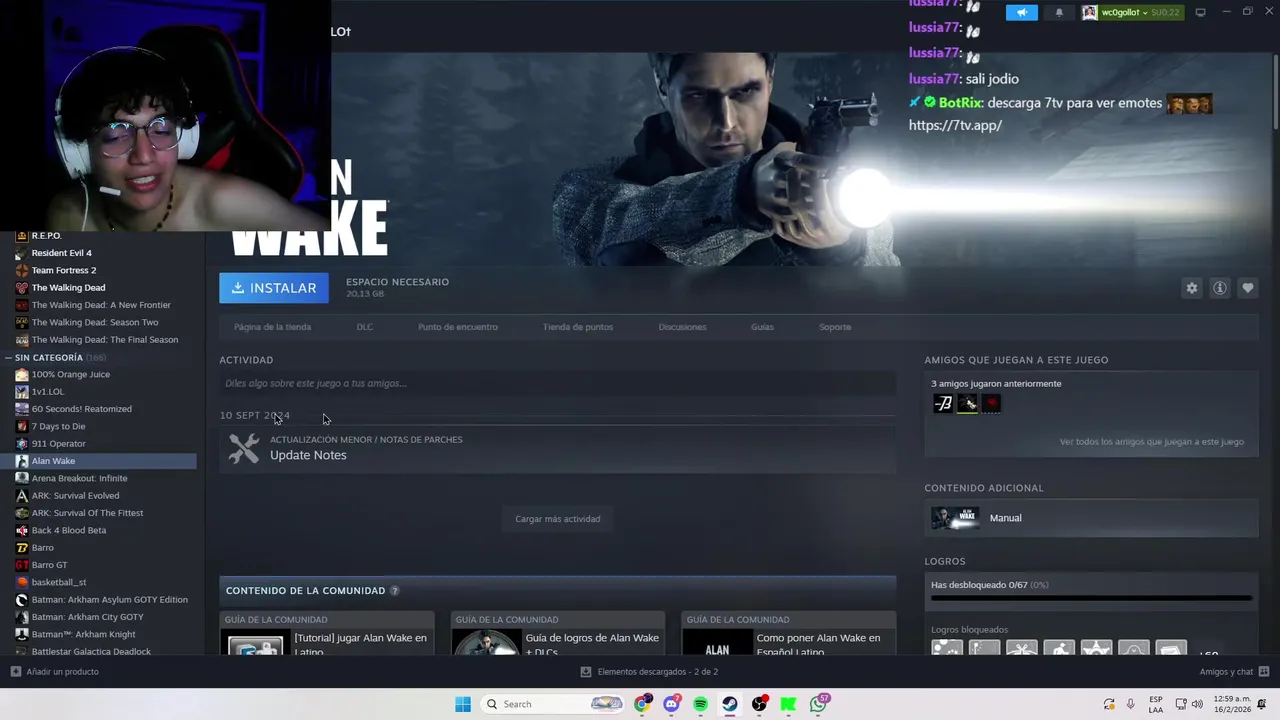The width and height of the screenshot is (1280, 720).
Task: Open the Tienda de puntos tab
Action: coord(578,327)
